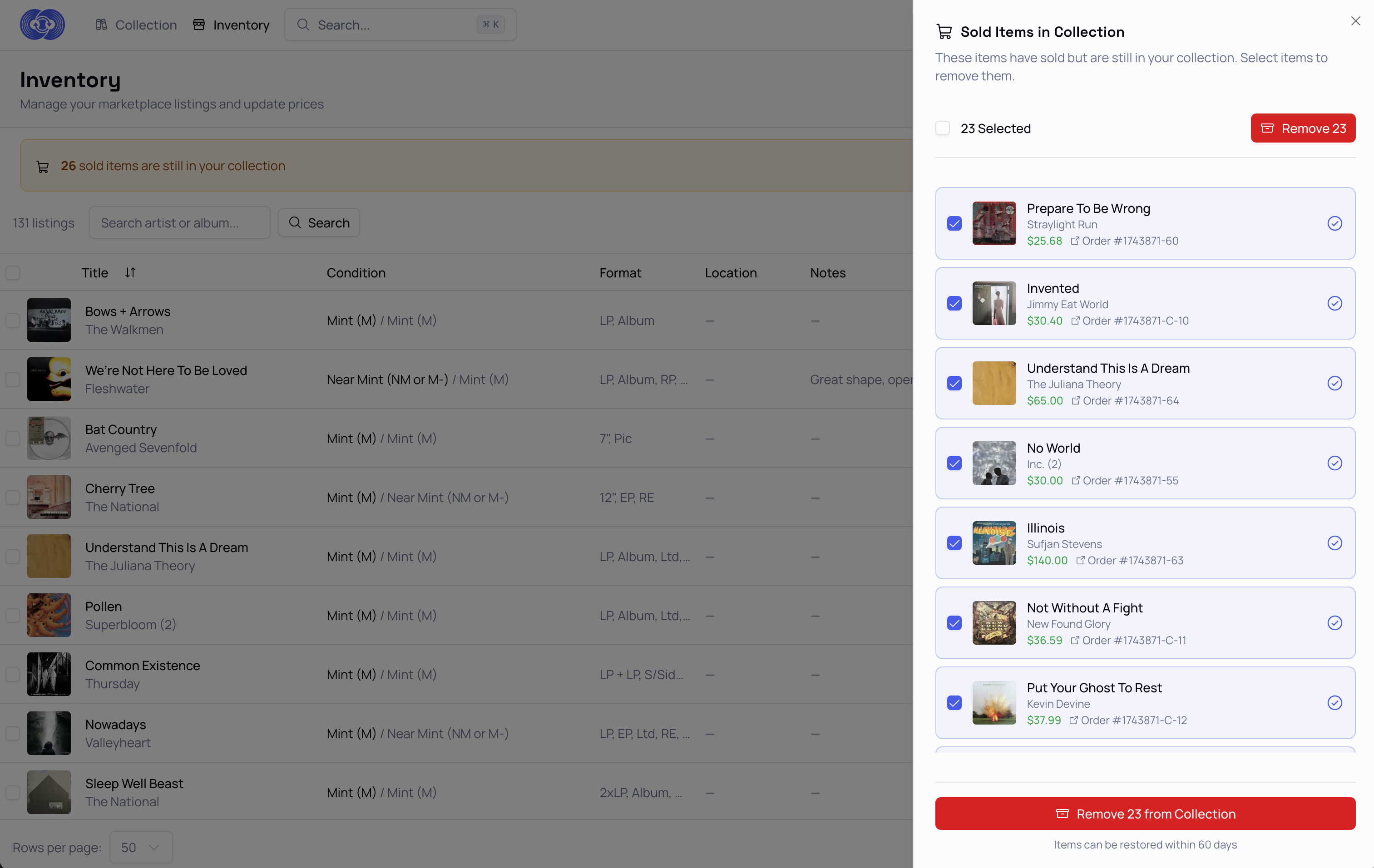This screenshot has width=1374, height=868.
Task: Open order link icon for Invented
Action: tap(1075, 321)
